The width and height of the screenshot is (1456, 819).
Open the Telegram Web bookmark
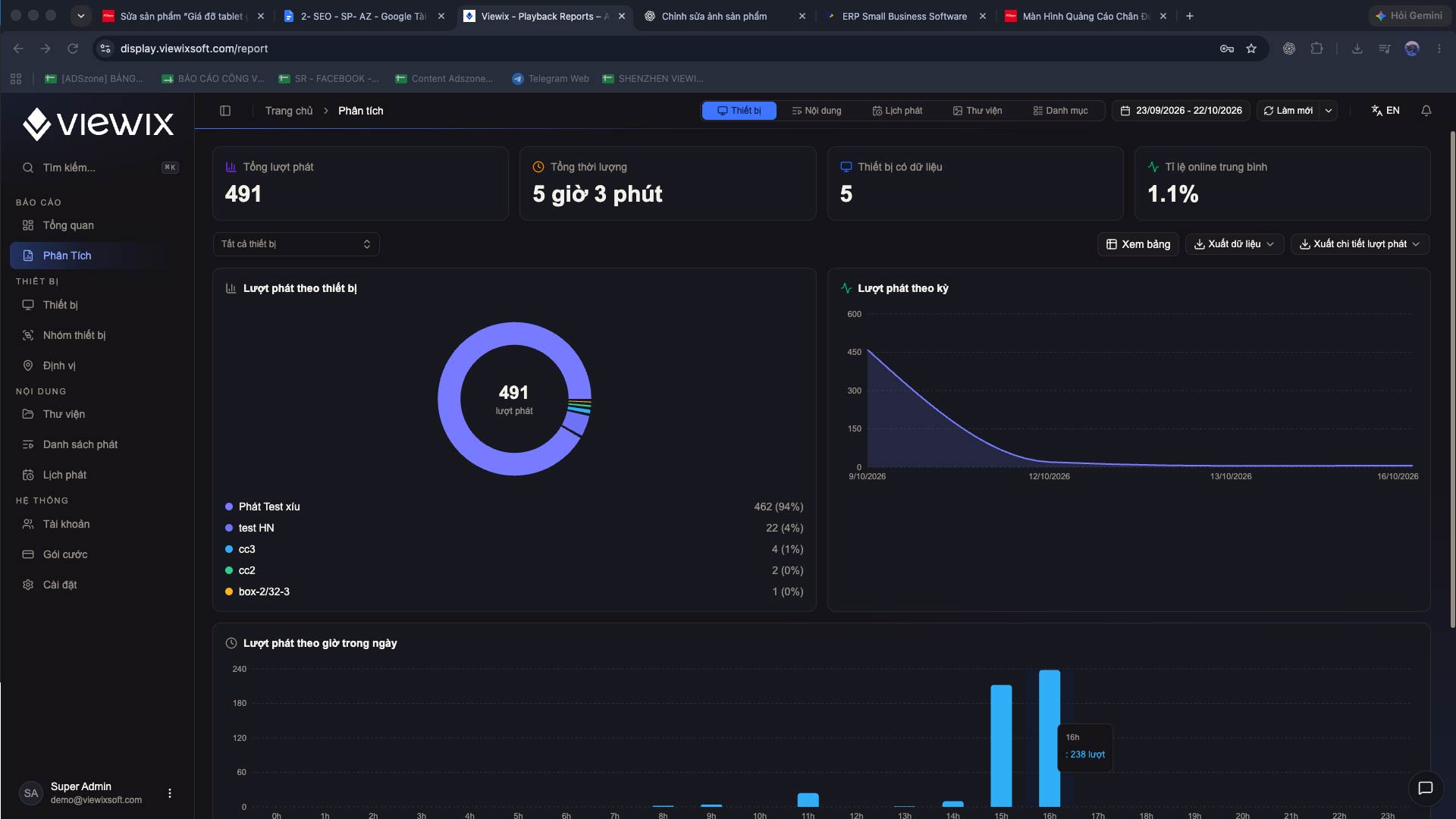click(x=551, y=79)
